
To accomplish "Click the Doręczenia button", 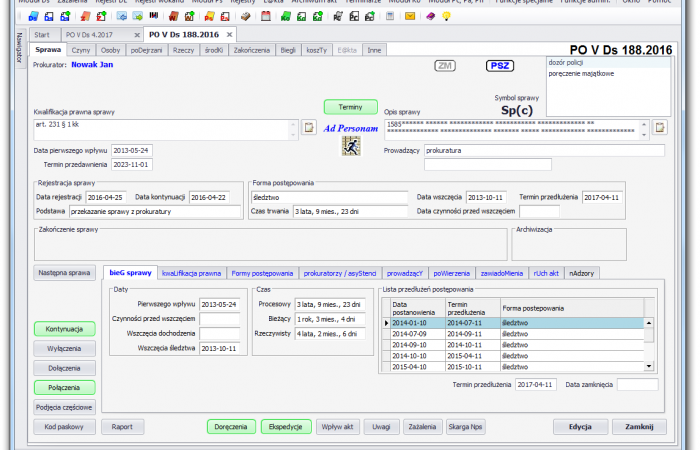I will coord(231,427).
